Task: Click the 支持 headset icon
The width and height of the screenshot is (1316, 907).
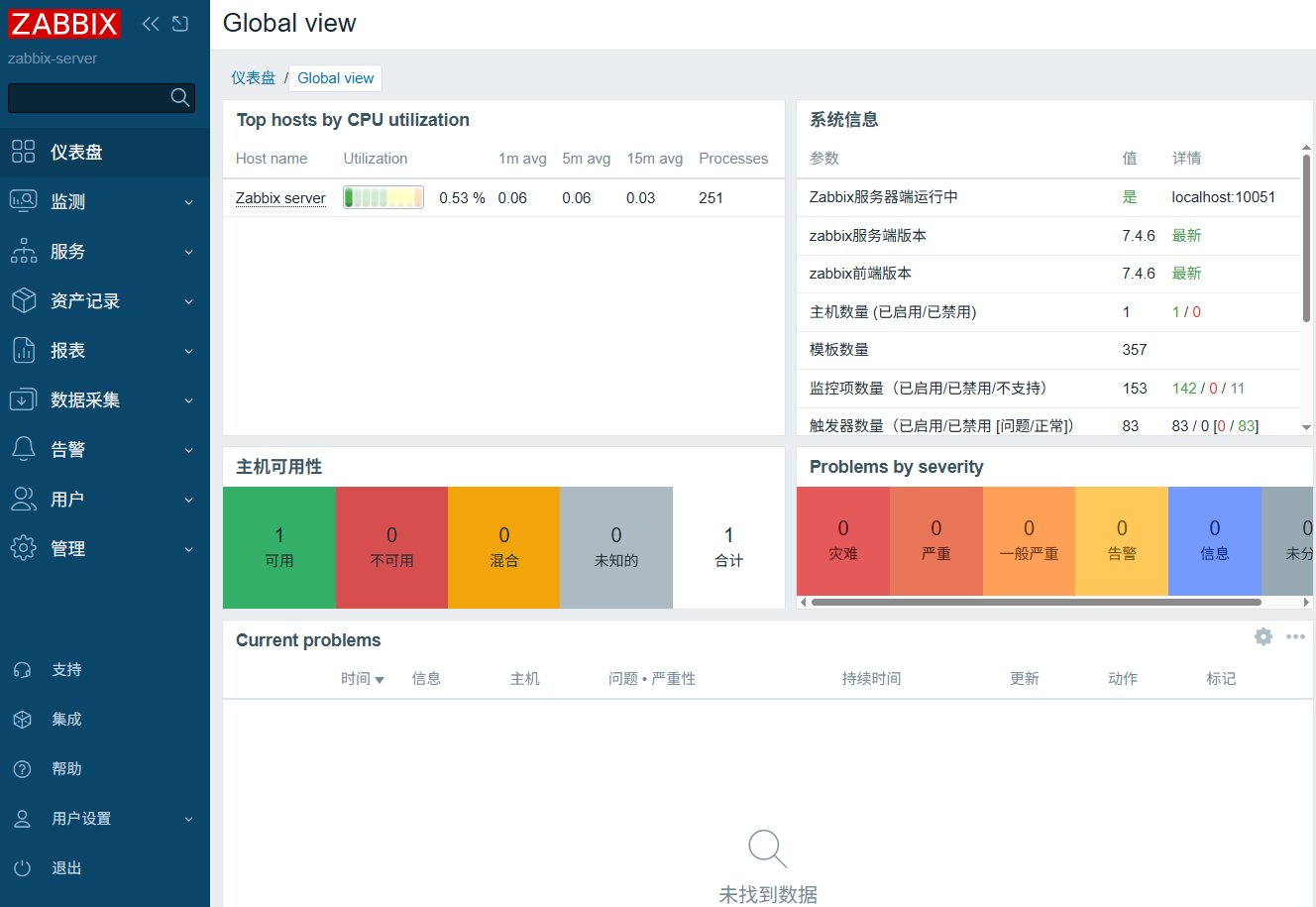Action: pos(23,670)
